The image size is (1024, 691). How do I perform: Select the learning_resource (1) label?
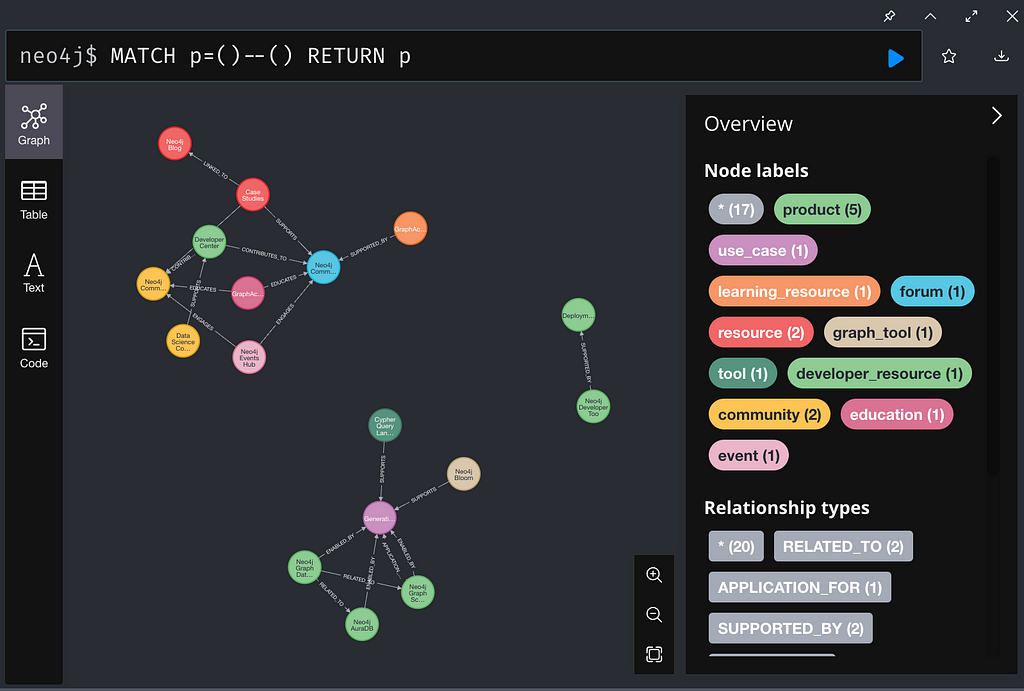click(x=794, y=292)
